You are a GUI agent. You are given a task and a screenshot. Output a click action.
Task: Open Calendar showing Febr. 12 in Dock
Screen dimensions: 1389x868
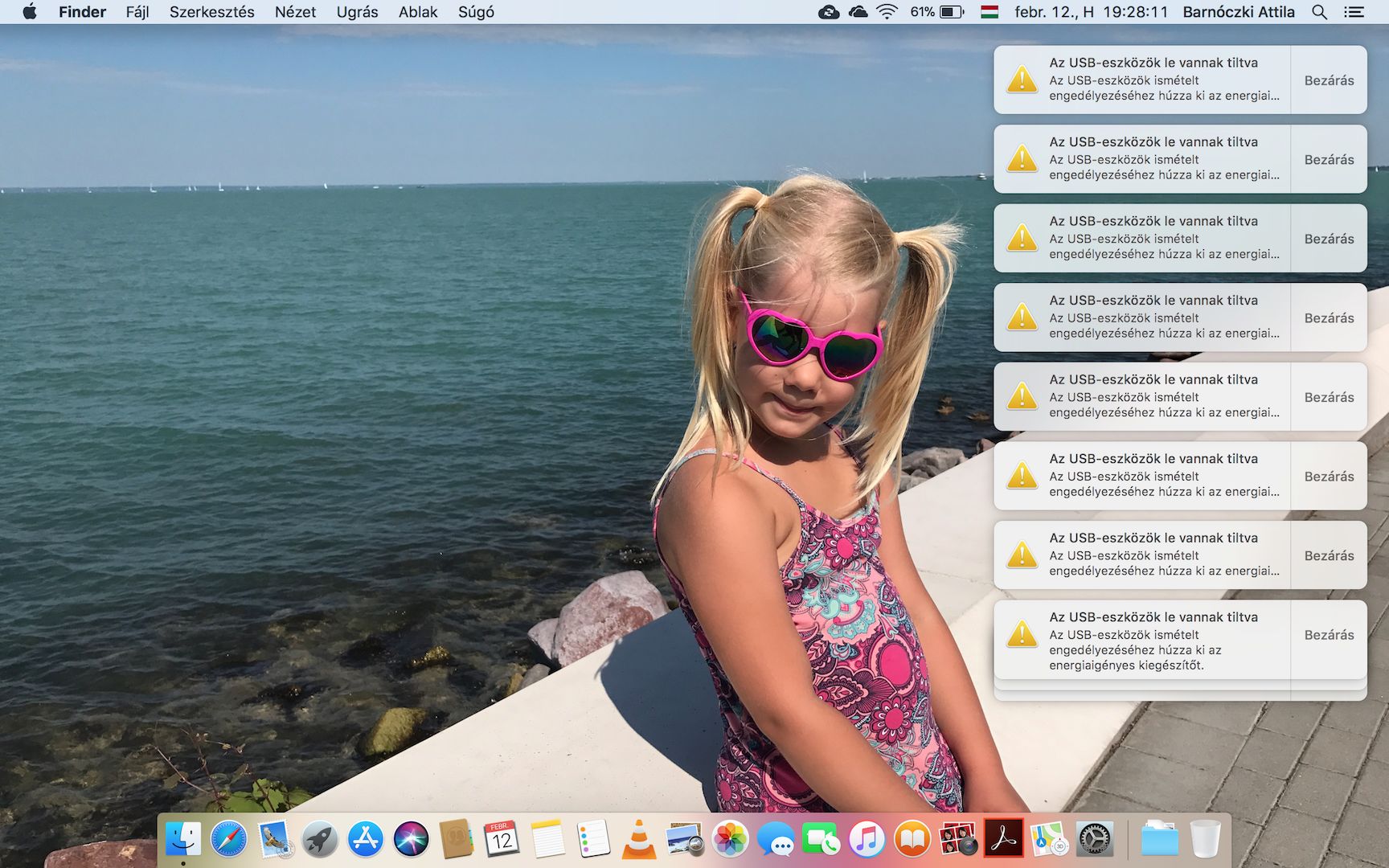click(x=502, y=839)
